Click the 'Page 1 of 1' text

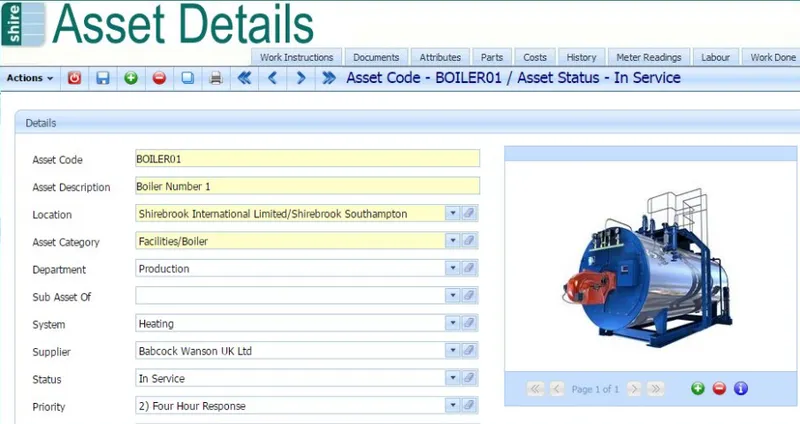[595, 389]
